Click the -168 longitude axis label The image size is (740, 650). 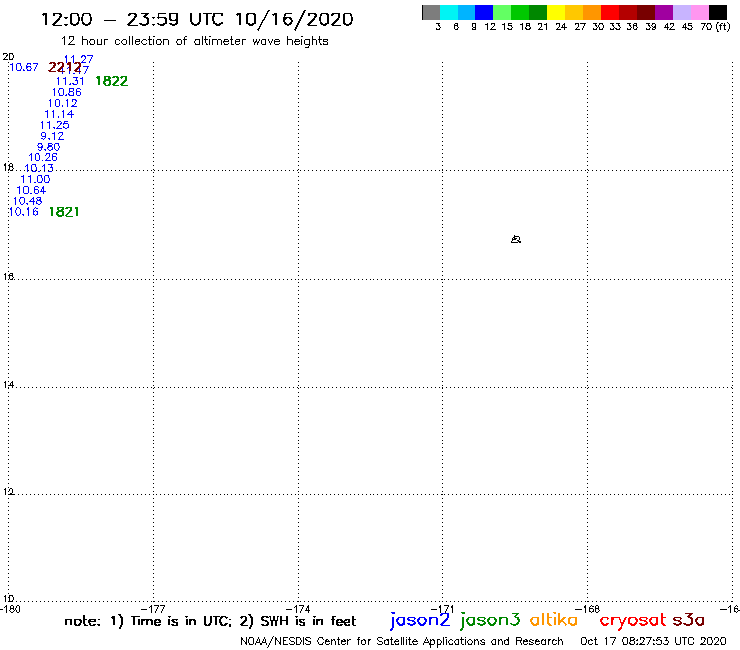tap(588, 609)
